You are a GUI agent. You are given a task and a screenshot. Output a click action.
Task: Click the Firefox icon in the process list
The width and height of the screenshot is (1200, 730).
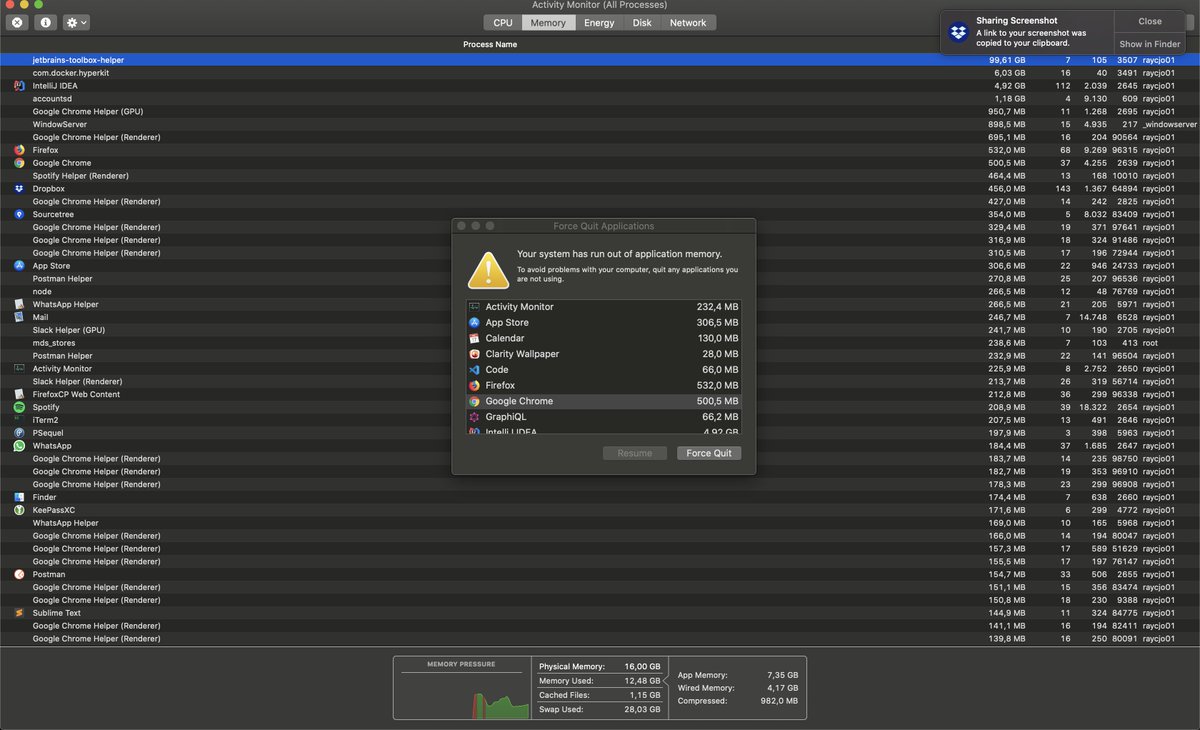[19, 150]
